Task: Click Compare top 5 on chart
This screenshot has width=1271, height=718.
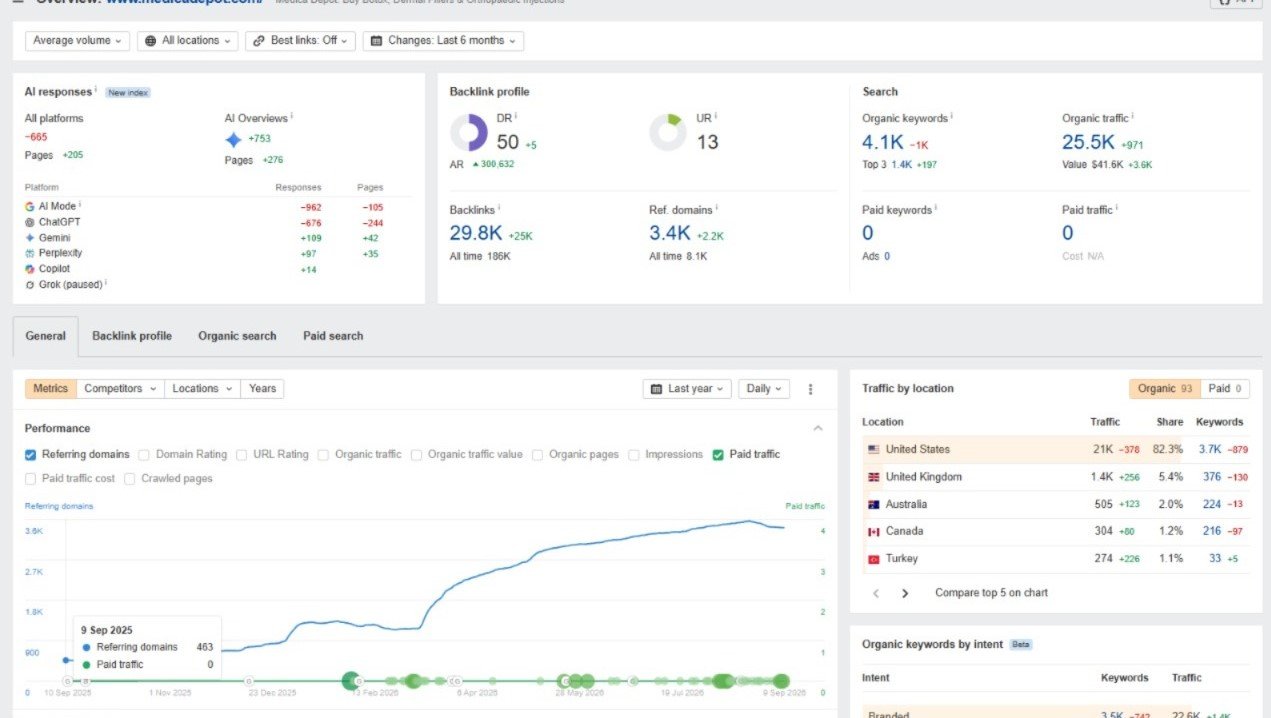Action: [x=991, y=593]
